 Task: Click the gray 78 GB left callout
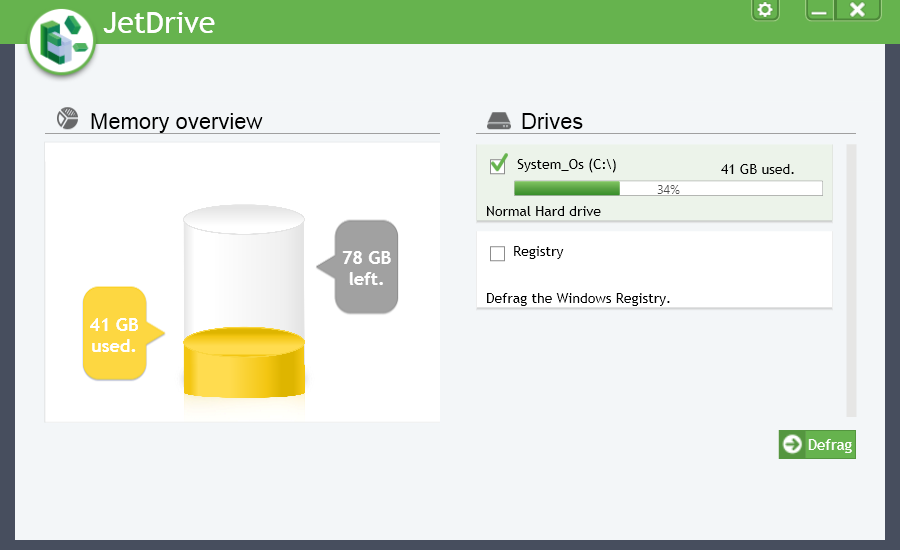pyautogui.click(x=366, y=267)
